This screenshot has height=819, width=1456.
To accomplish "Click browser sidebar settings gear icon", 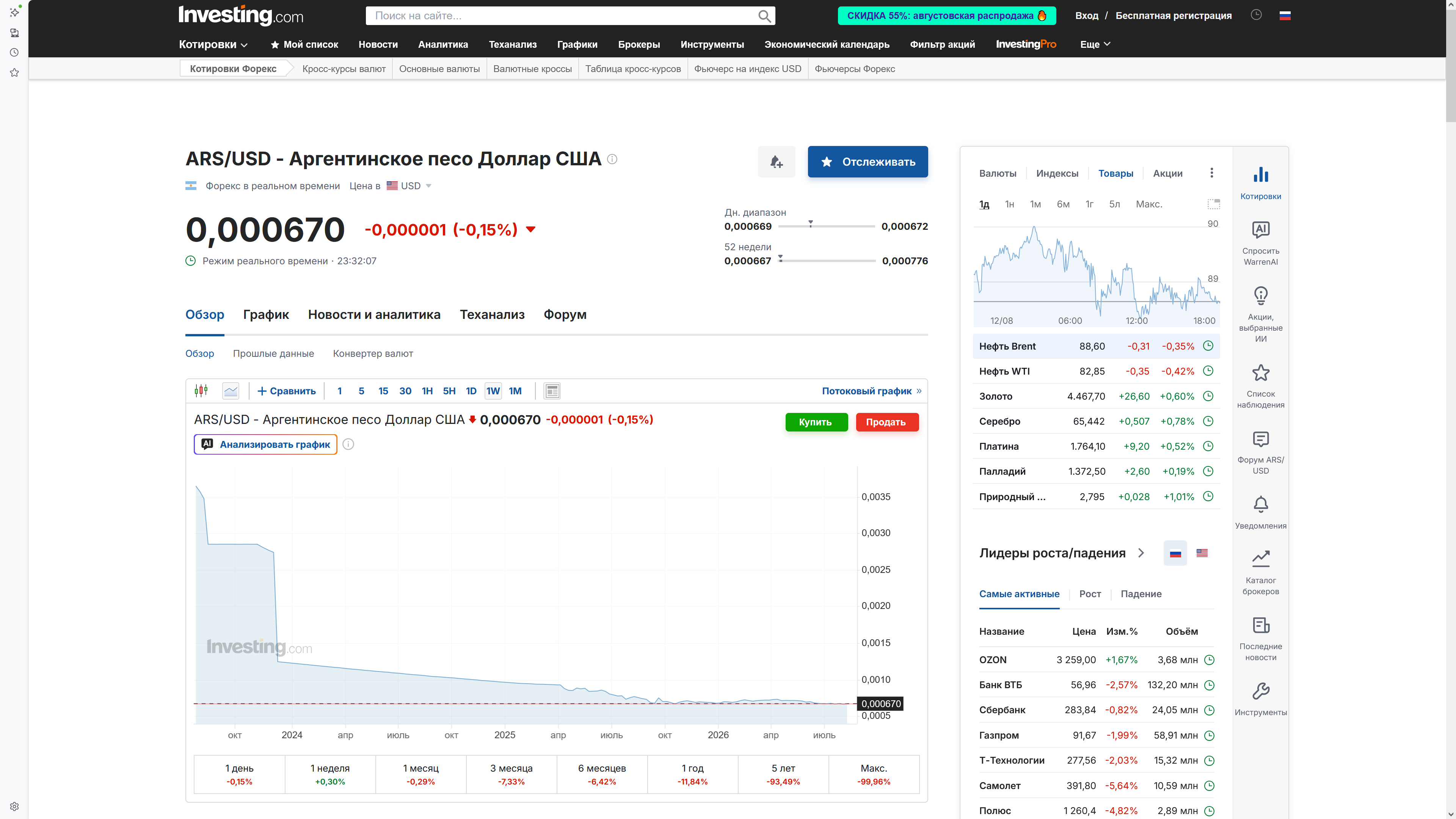I will point(14,806).
